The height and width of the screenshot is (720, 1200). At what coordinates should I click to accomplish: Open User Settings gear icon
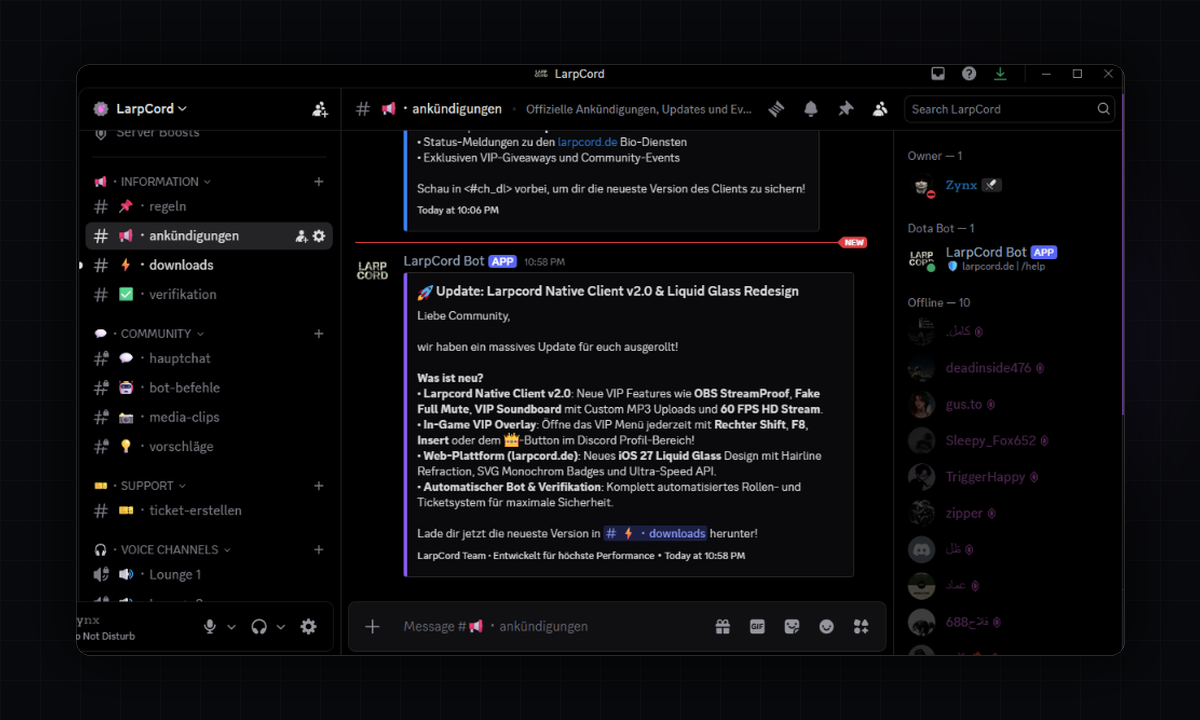point(309,627)
